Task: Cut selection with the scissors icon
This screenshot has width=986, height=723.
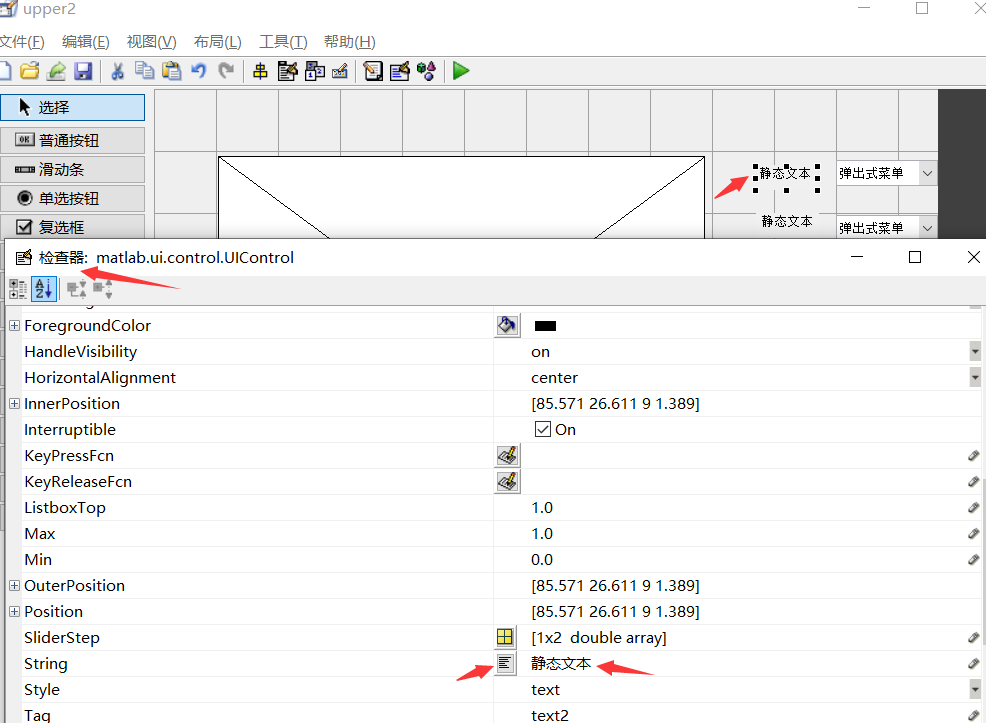Action: click(x=117, y=70)
